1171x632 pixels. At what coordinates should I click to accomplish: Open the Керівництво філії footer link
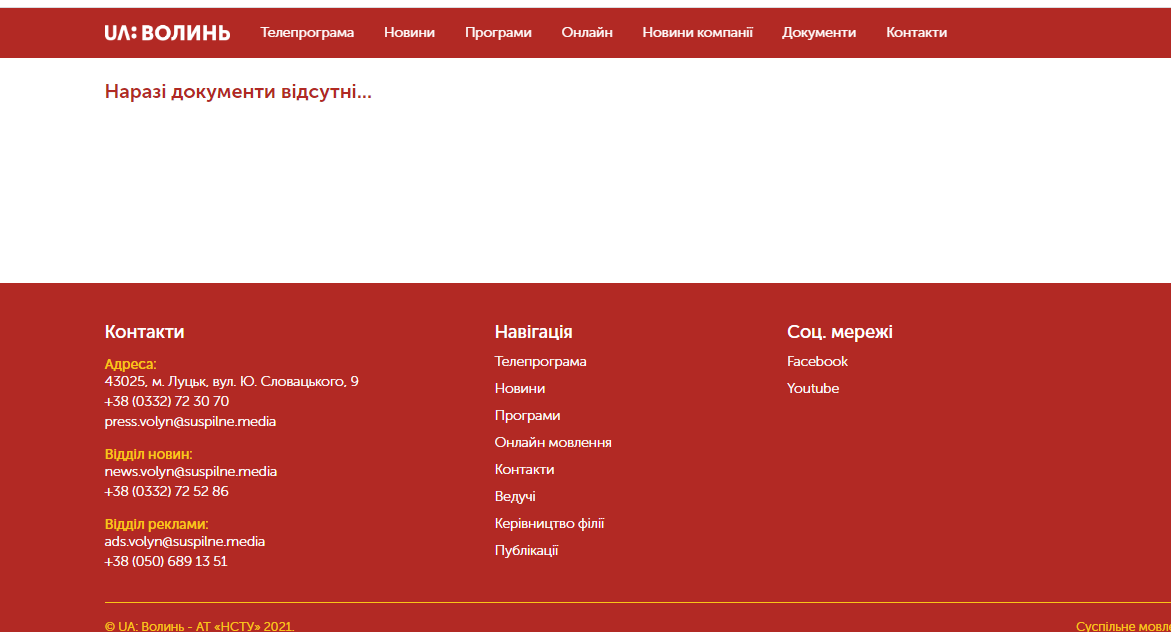549,523
